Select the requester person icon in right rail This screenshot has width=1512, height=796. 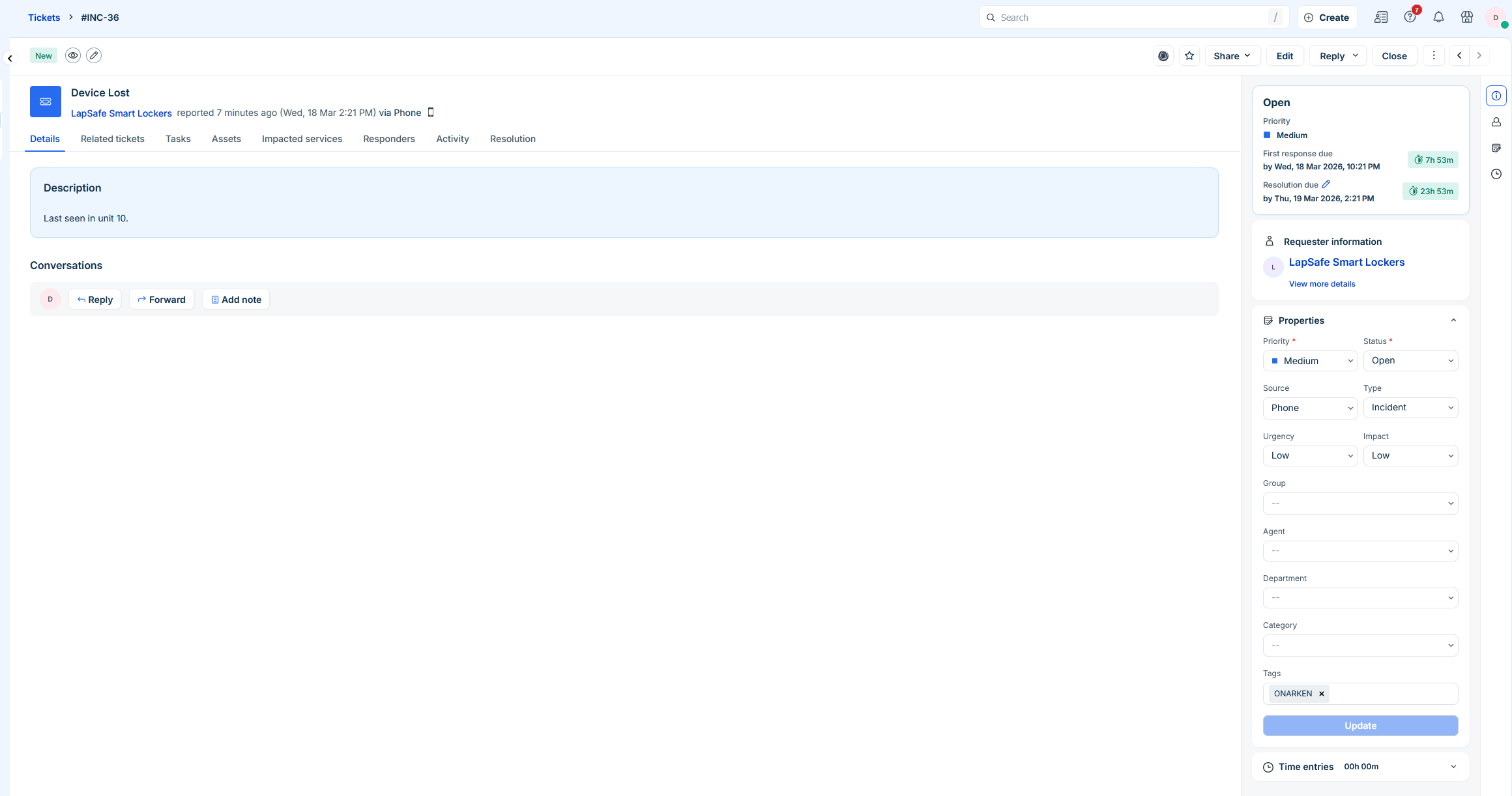[x=1496, y=122]
